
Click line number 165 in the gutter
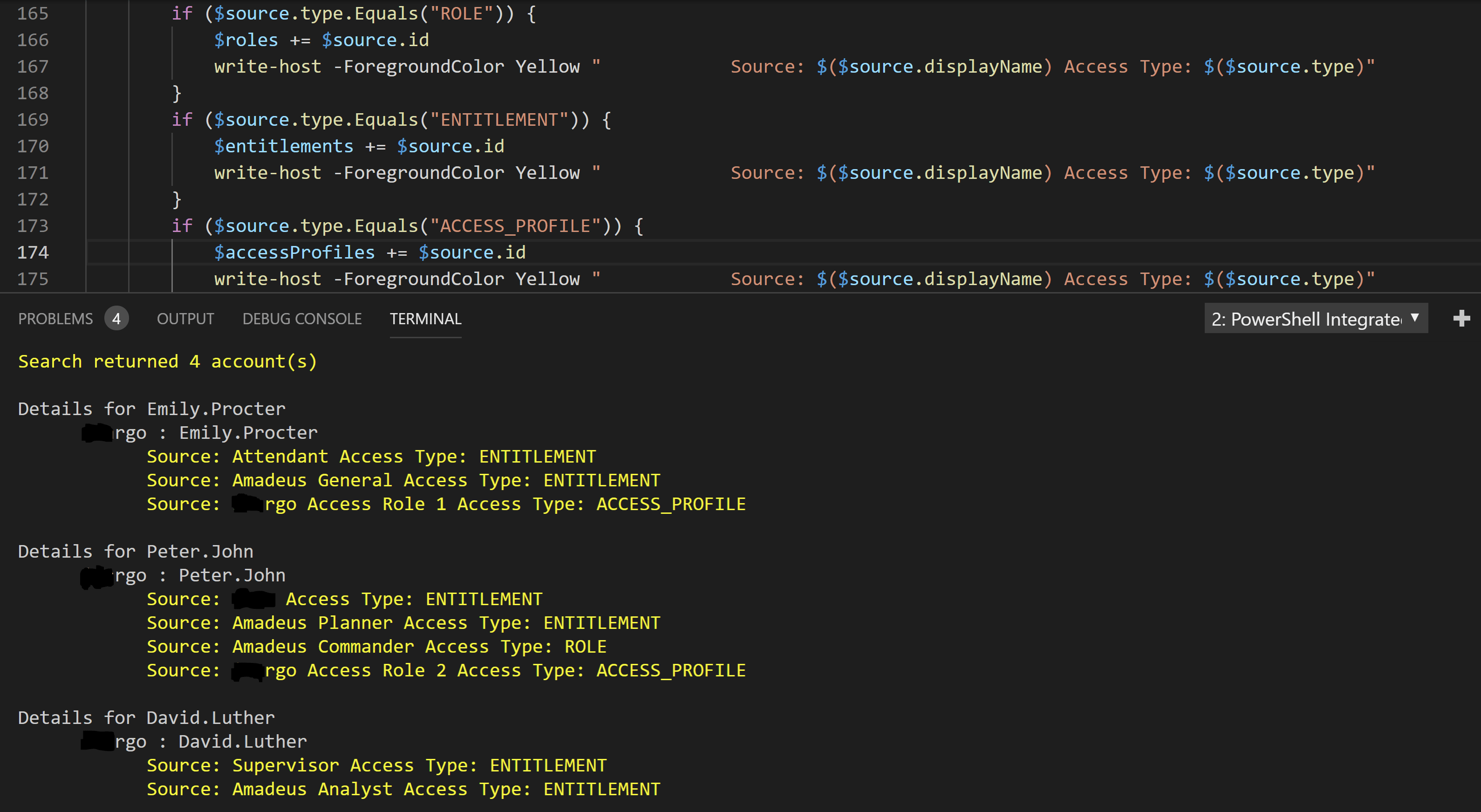33,13
